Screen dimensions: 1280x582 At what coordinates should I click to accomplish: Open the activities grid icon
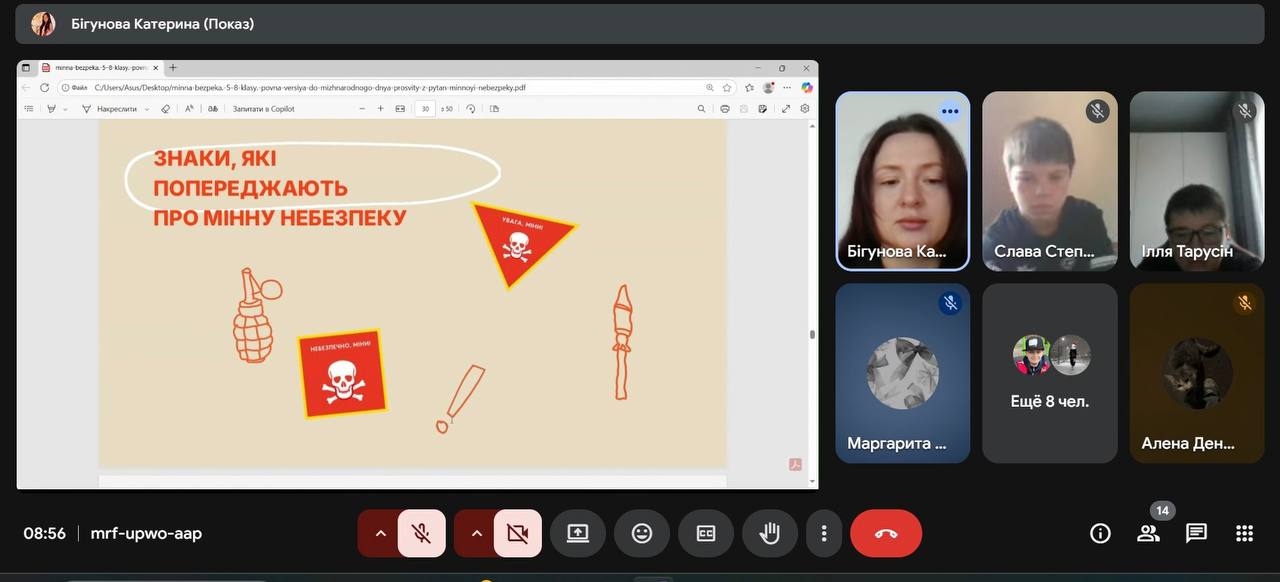pos(1244,533)
